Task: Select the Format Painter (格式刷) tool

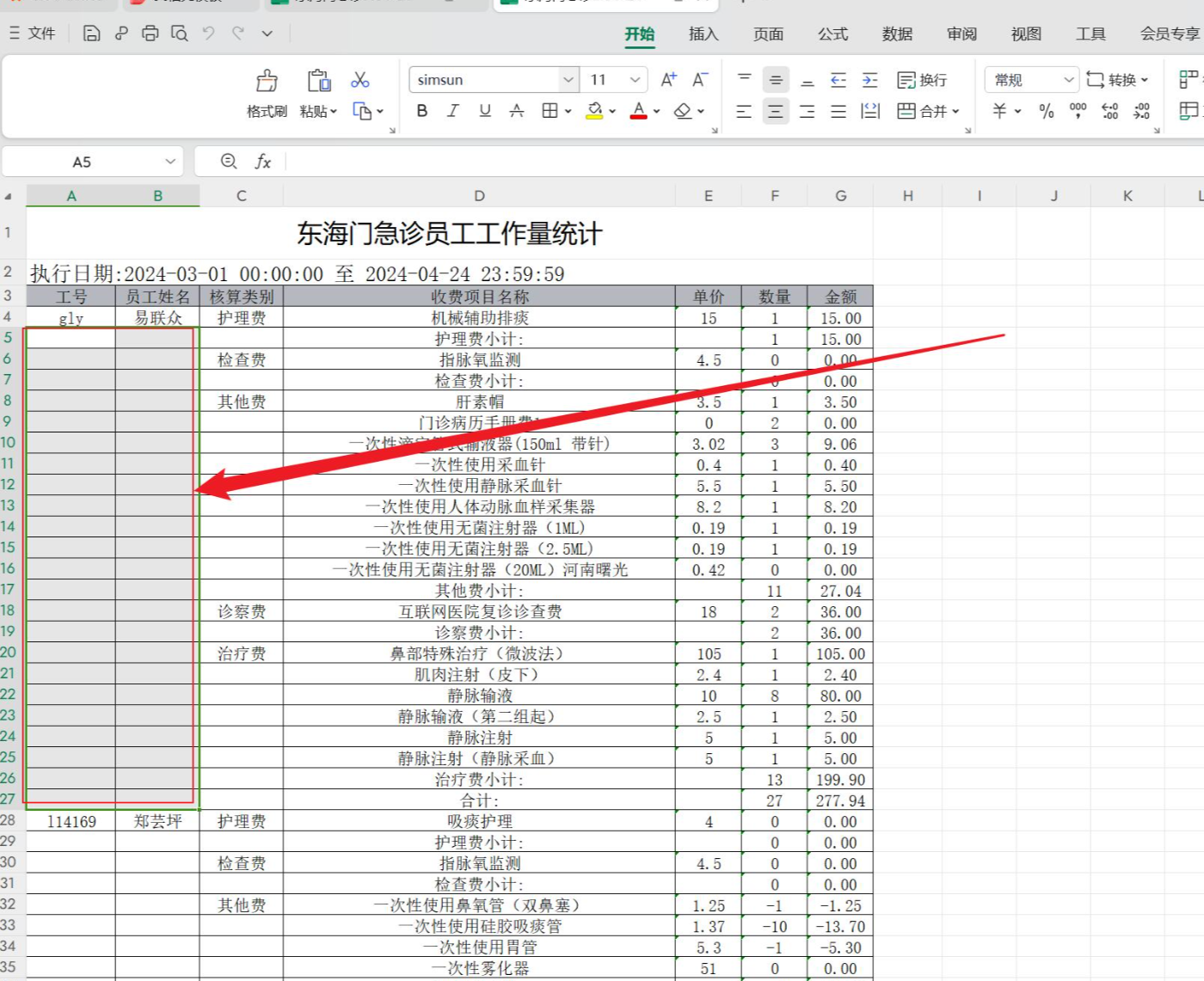Action: tap(267, 93)
